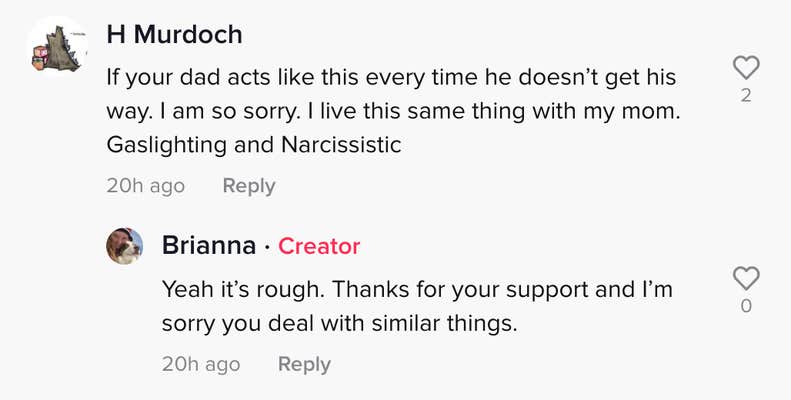Reply to Brianna's creator response
Viewport: 791px width, 400px height.
click(304, 364)
